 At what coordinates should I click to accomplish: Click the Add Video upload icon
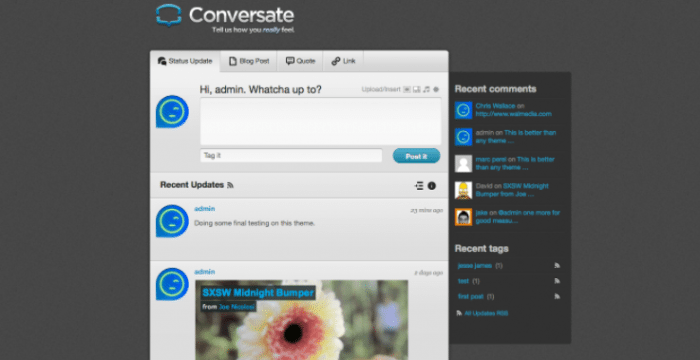pos(417,89)
